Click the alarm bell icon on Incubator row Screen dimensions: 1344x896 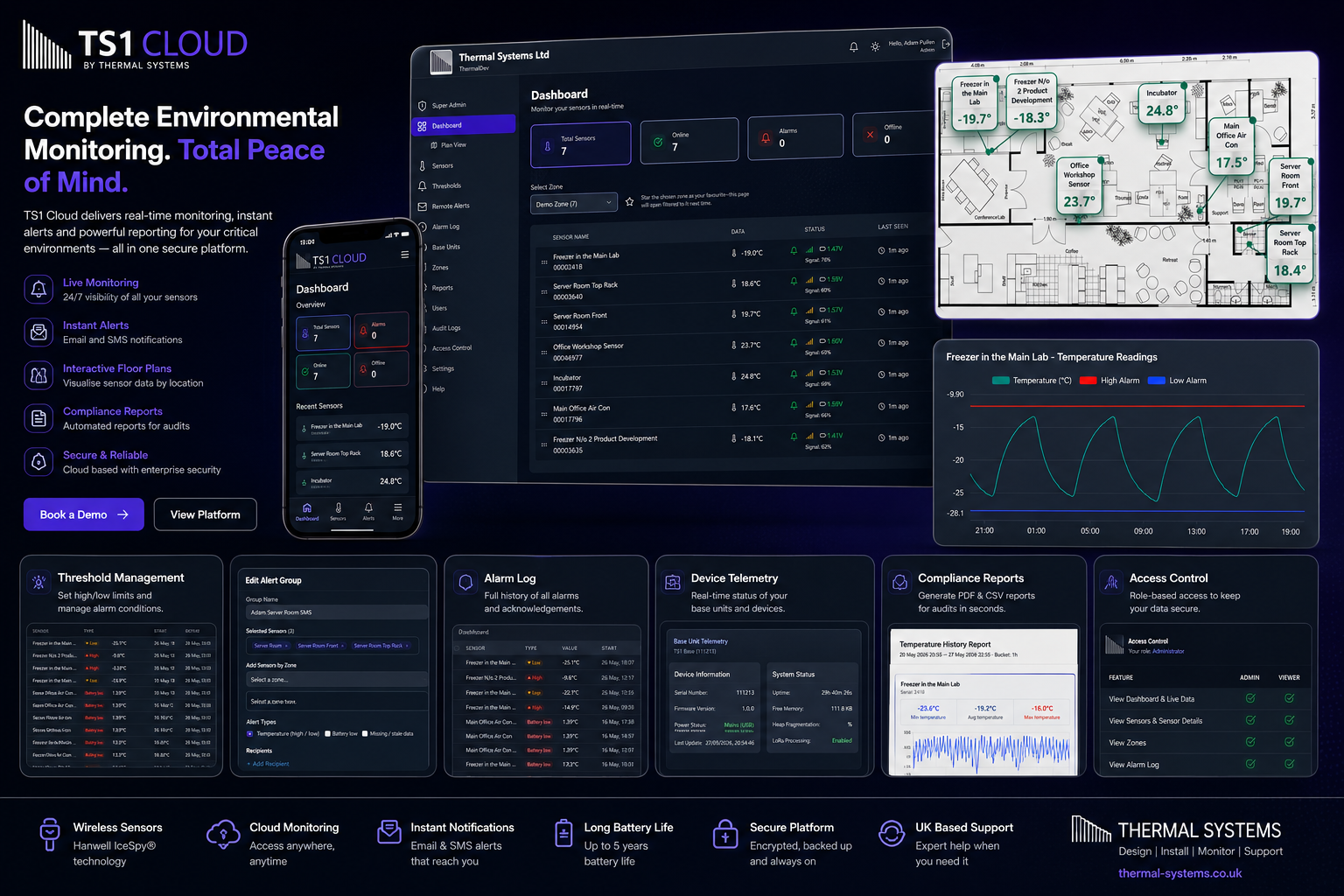point(794,373)
